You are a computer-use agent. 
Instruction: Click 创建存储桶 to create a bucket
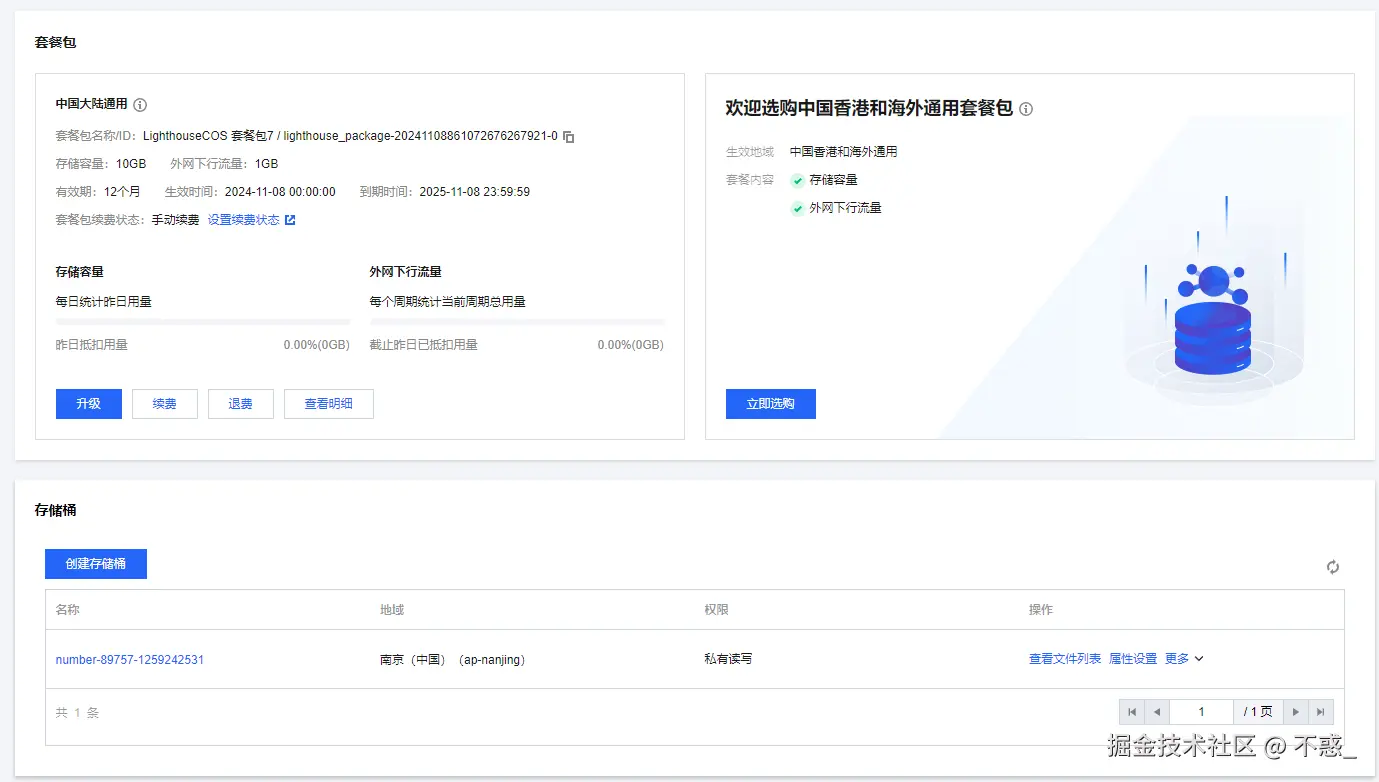95,563
